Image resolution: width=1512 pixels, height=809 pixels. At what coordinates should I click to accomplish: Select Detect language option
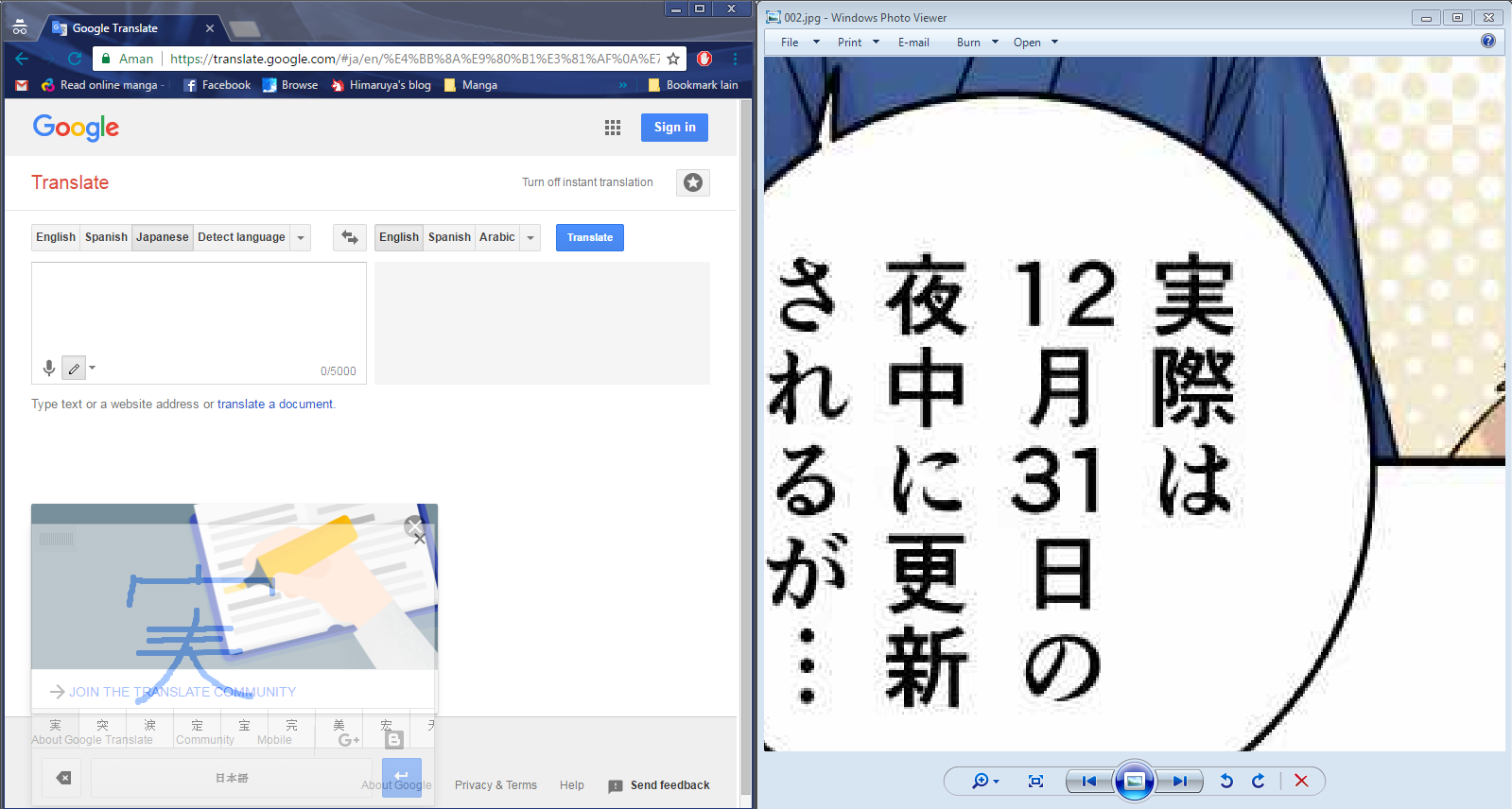241,237
